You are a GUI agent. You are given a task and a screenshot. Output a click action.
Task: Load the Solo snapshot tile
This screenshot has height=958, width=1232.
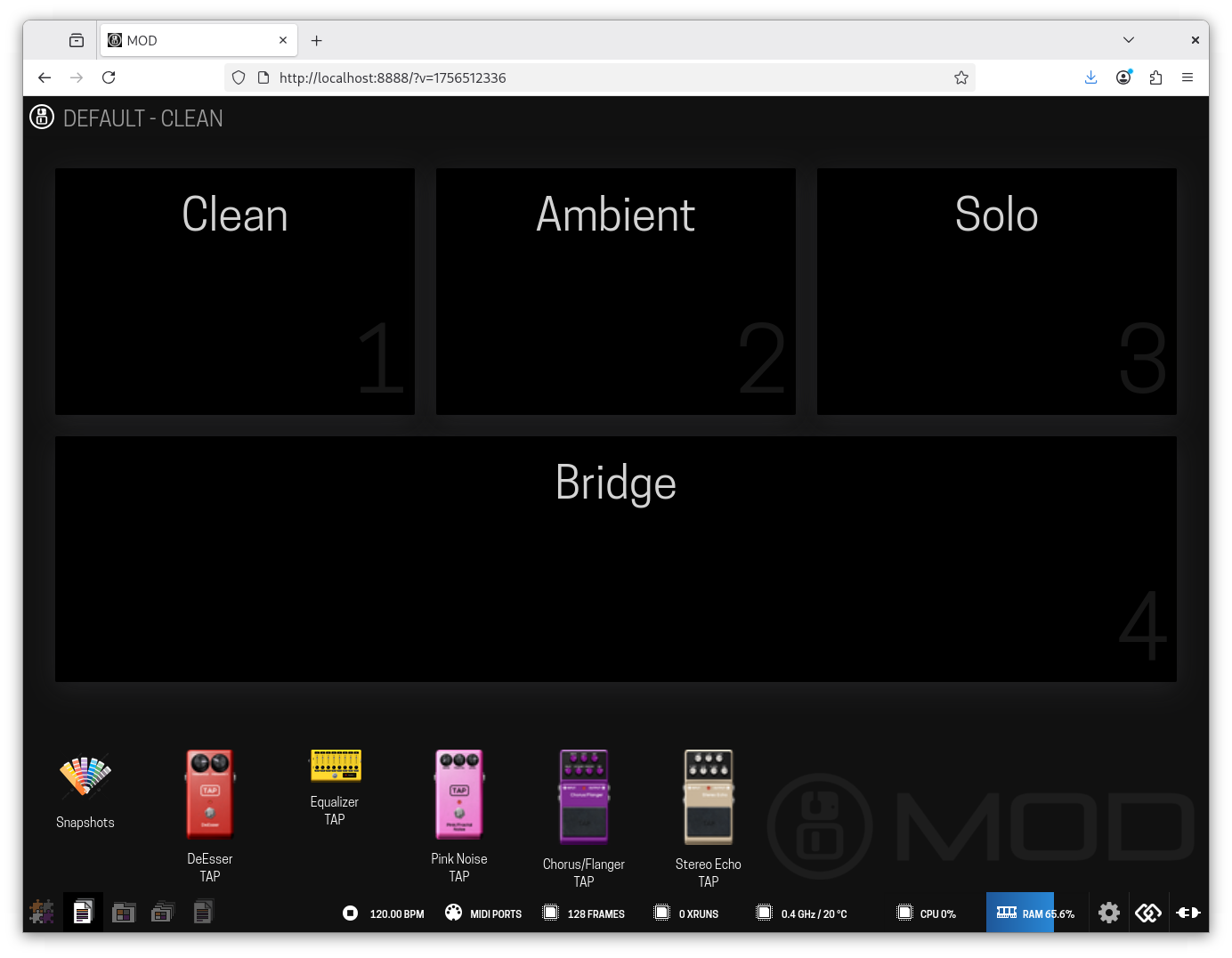tap(997, 291)
